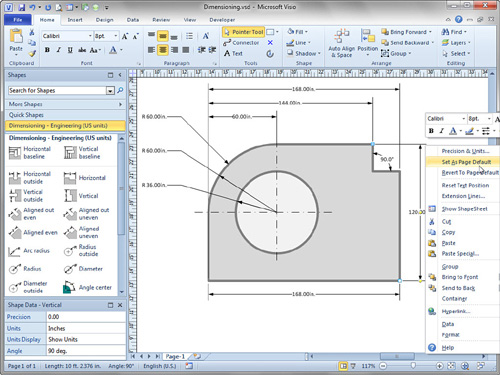Choose Show ShapeSheet from context menu
Image resolution: width=500 pixels, height=375 pixels.
[464, 209]
